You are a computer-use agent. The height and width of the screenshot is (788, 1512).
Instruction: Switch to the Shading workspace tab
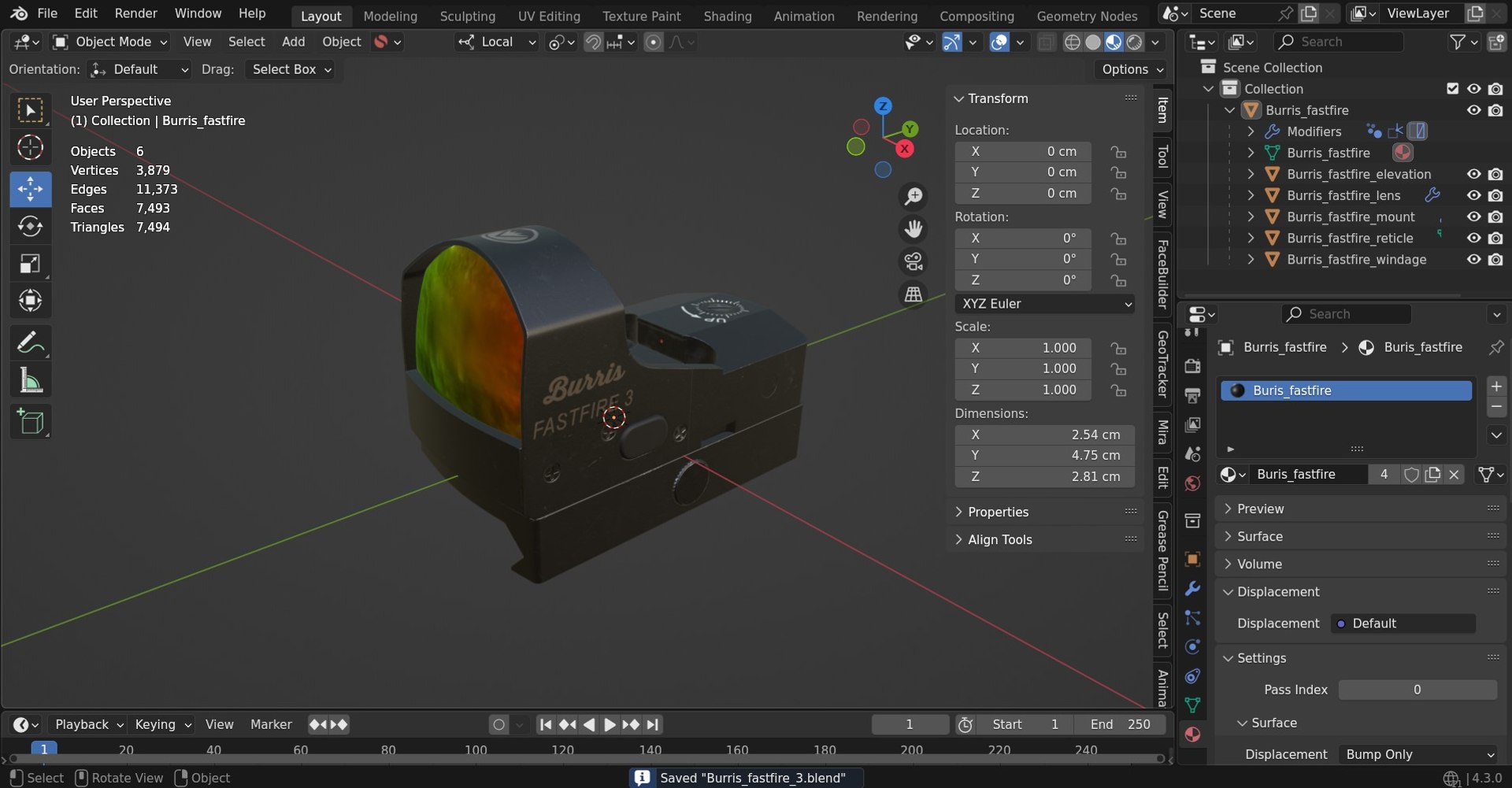727,16
